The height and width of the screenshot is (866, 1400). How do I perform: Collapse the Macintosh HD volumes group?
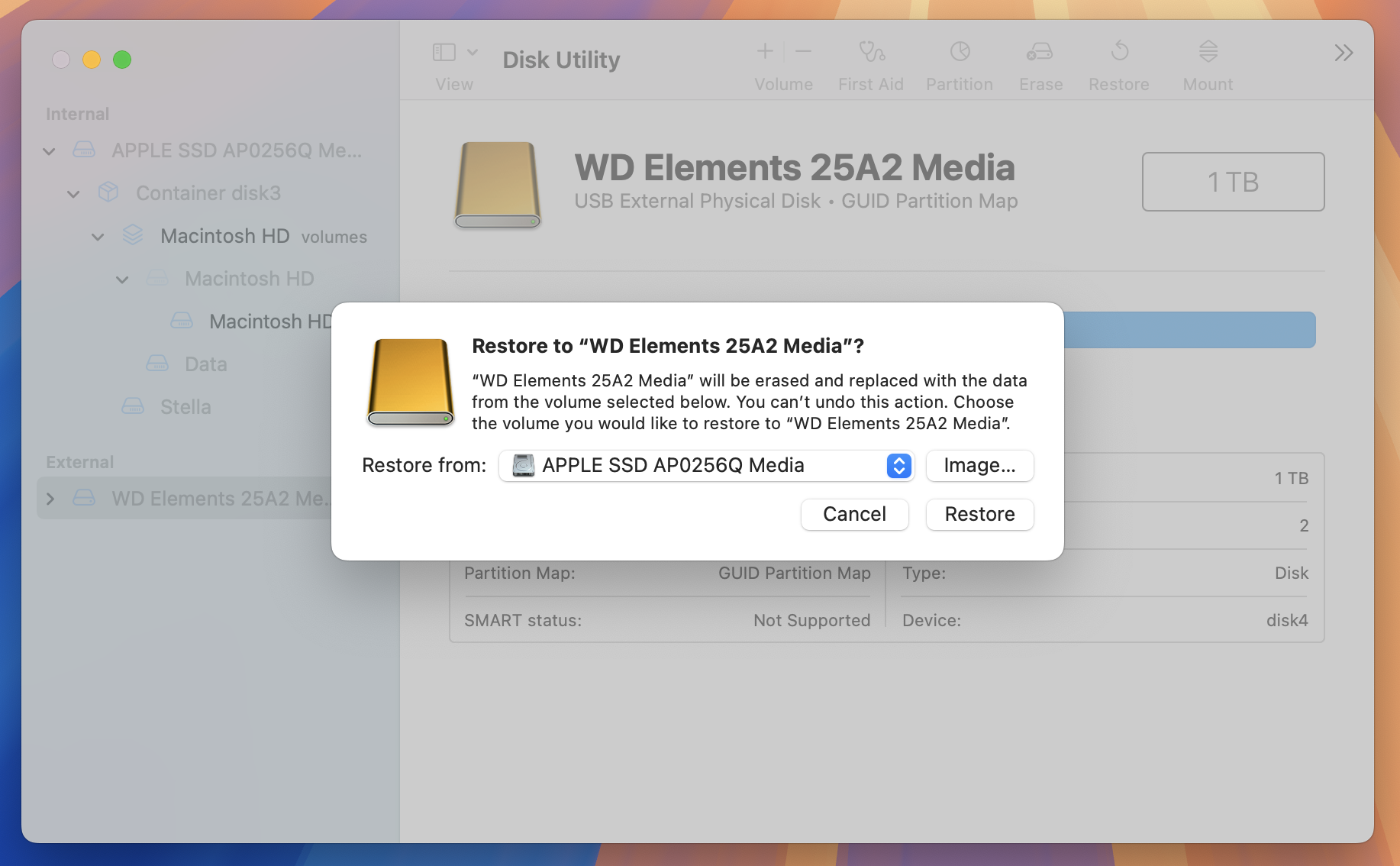pyautogui.click(x=98, y=237)
